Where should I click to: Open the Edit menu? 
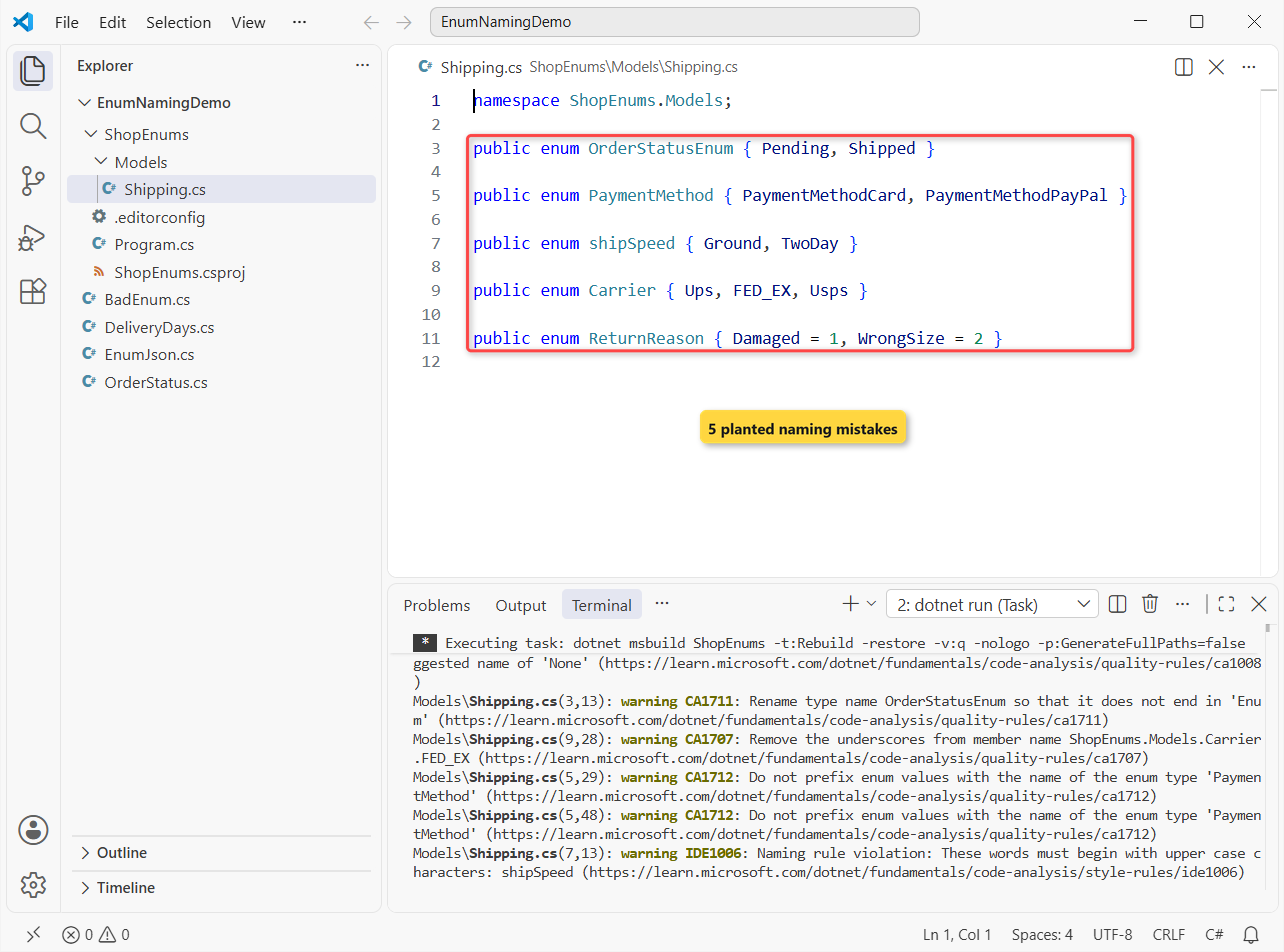[x=113, y=22]
